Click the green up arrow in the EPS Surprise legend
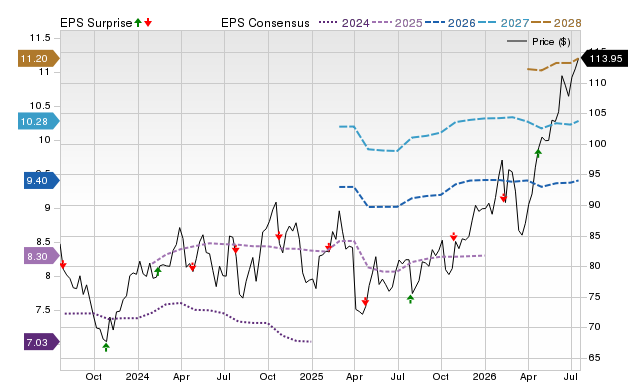This screenshot has height=382, width=640. (138, 22)
